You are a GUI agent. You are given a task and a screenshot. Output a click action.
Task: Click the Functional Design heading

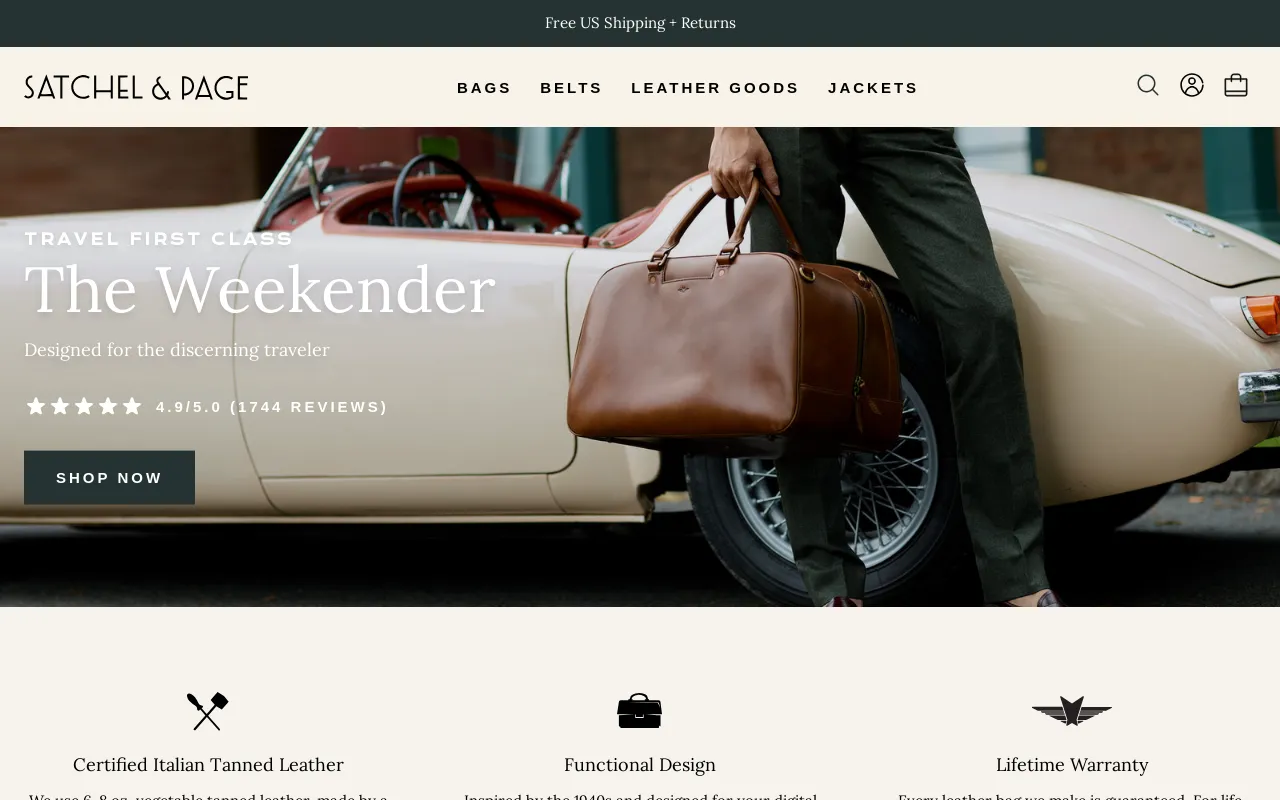tap(640, 765)
